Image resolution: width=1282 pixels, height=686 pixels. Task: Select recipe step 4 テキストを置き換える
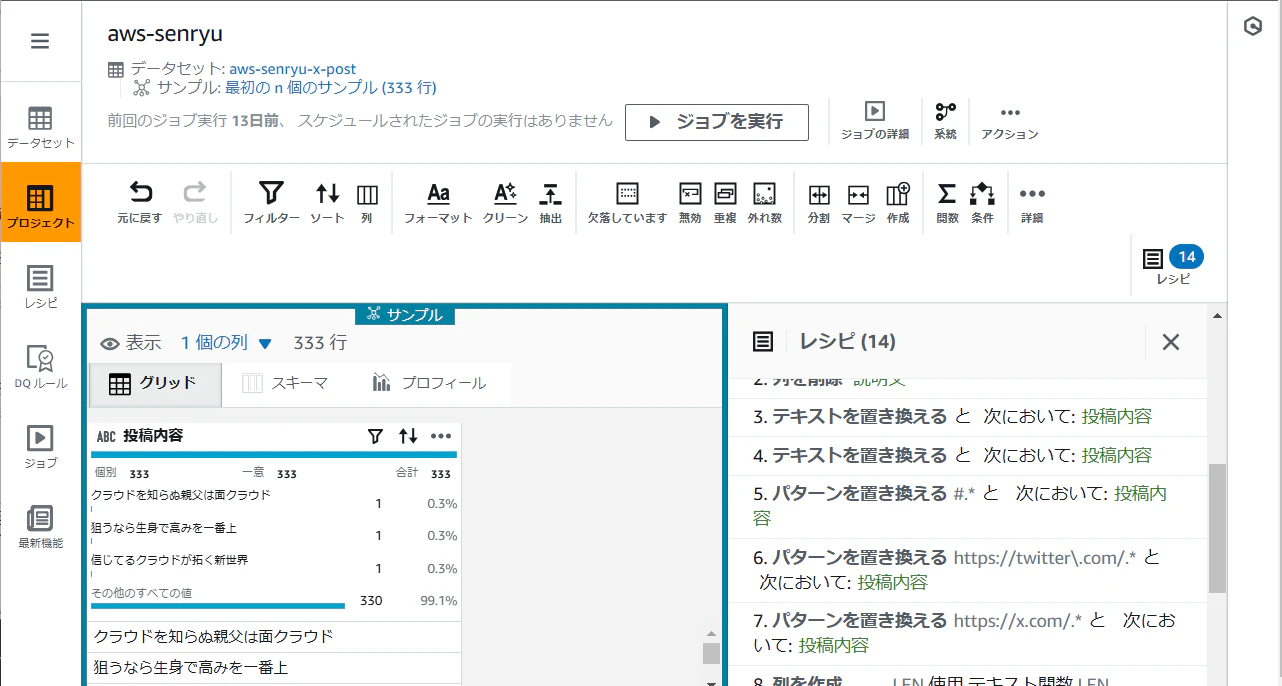[967, 456]
